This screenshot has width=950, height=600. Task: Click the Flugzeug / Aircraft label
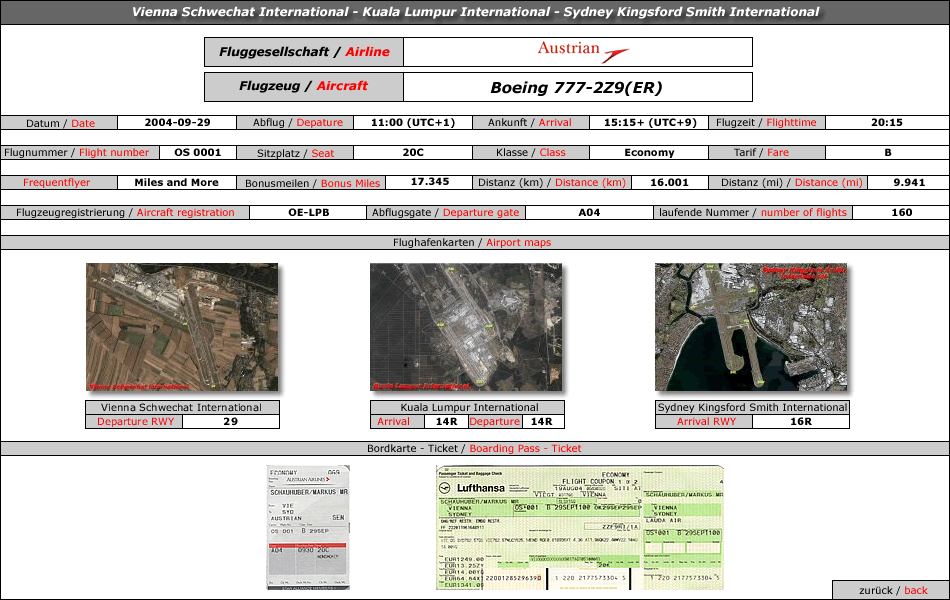[304, 87]
